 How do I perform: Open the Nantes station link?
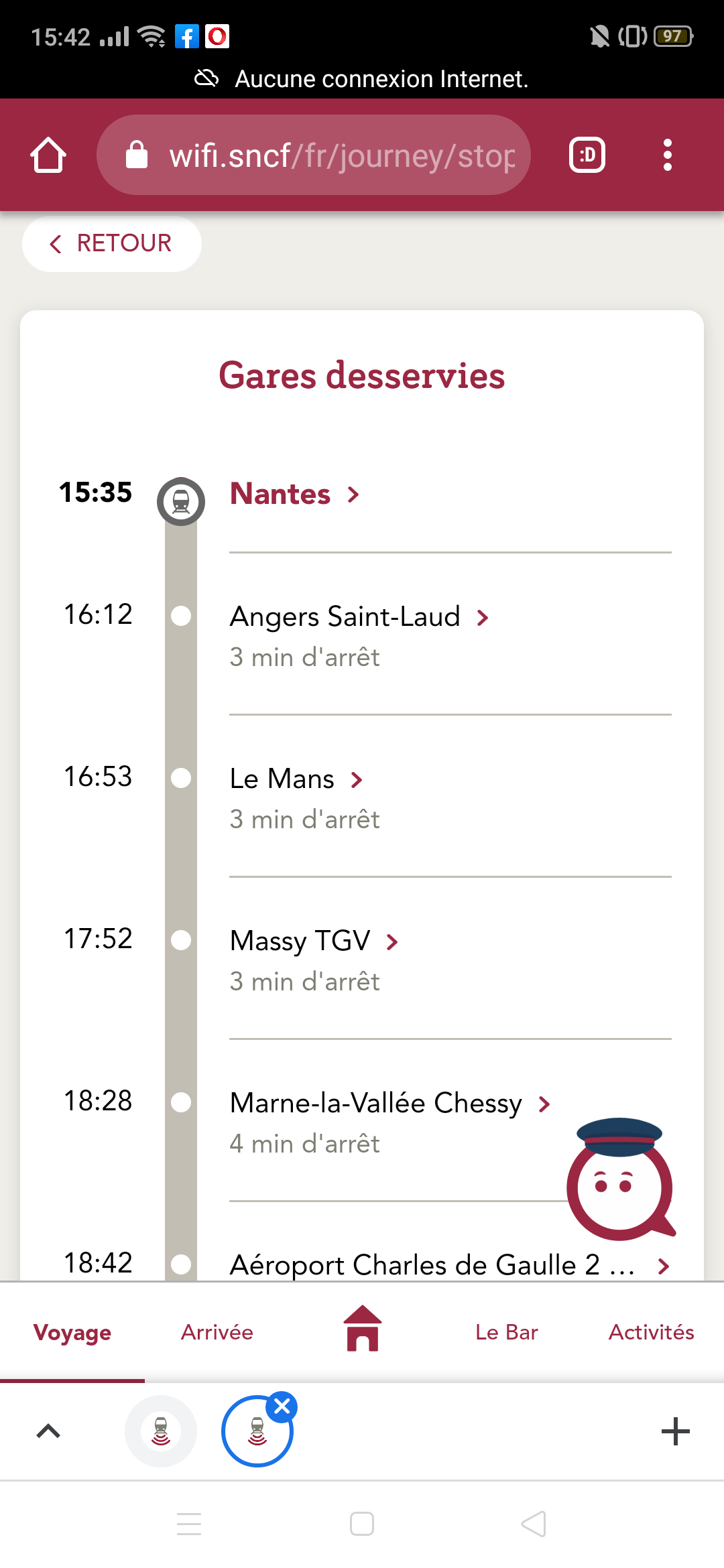tap(295, 494)
